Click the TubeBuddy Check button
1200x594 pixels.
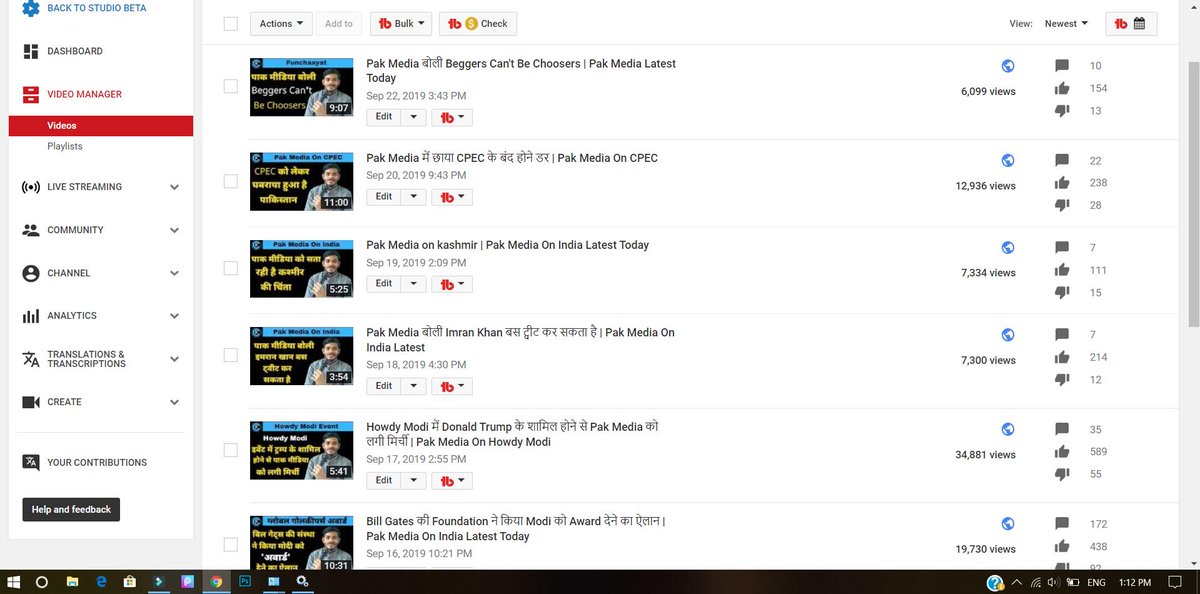point(479,24)
